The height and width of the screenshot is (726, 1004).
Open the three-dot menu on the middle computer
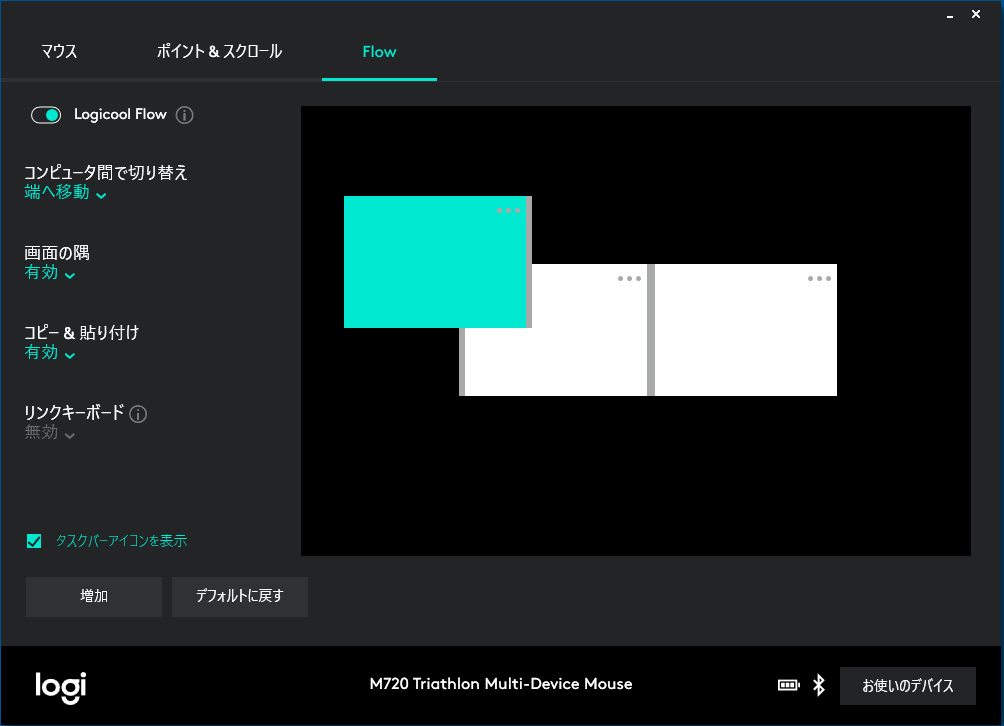click(629, 279)
